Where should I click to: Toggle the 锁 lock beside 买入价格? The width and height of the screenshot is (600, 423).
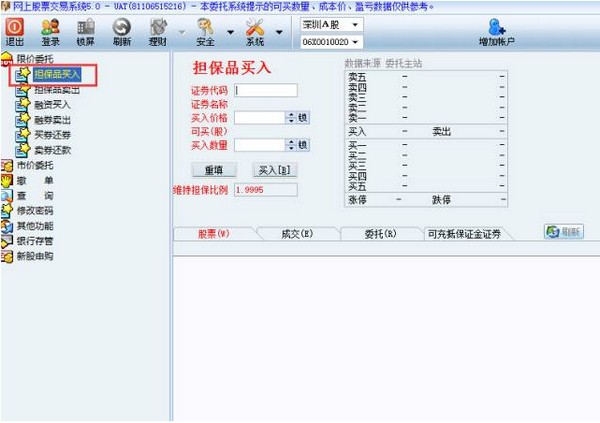(303, 117)
